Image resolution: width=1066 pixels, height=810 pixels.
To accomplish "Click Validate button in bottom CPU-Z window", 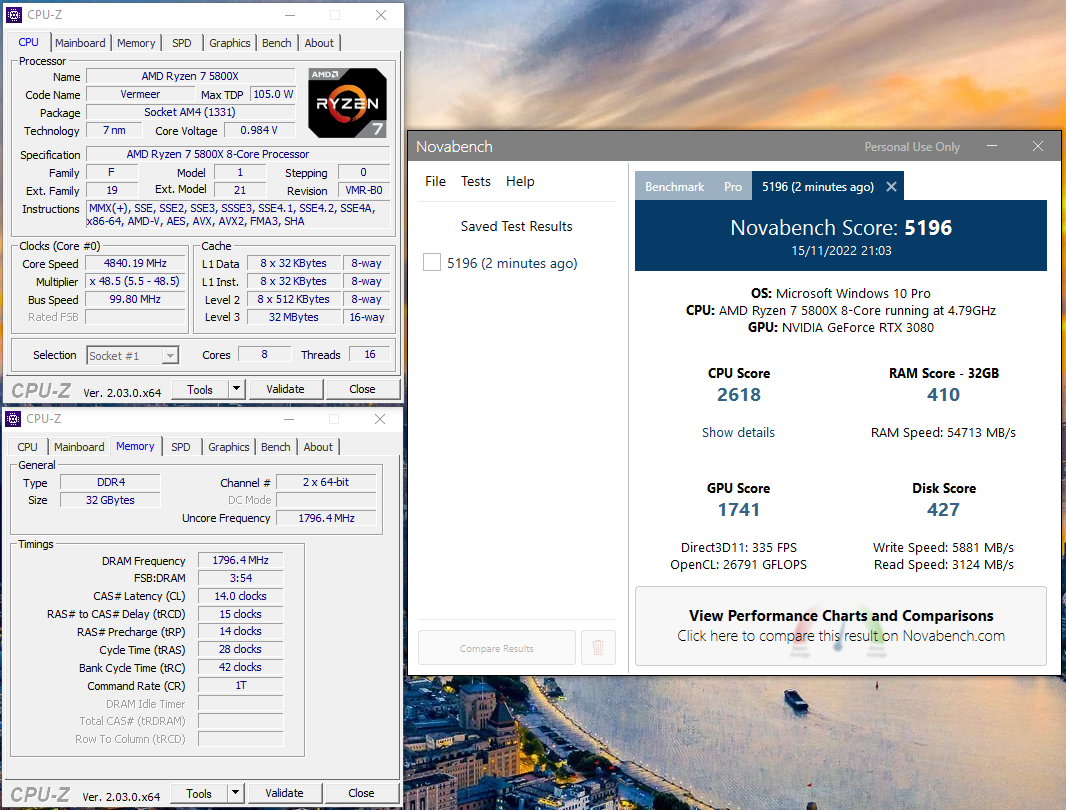I will point(284,793).
